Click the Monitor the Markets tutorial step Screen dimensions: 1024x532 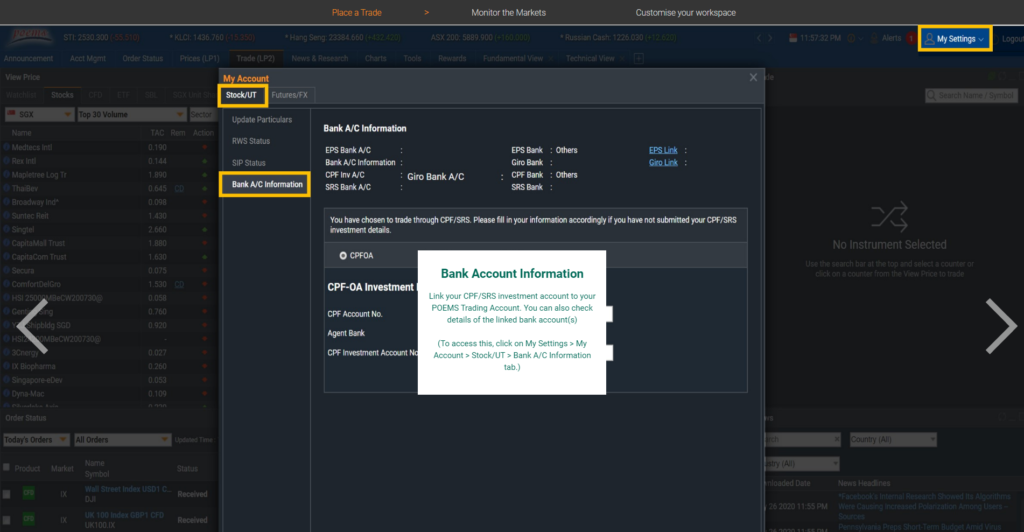point(508,12)
